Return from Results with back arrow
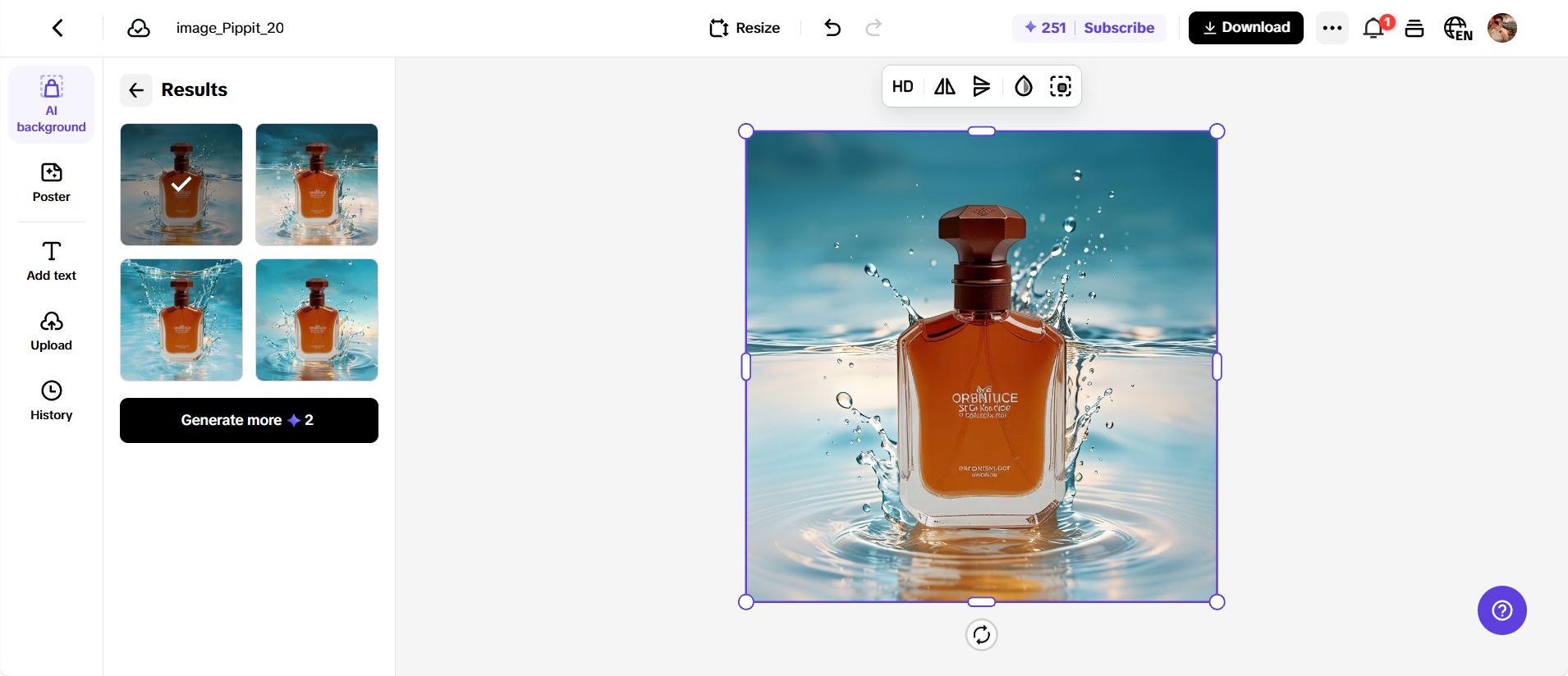This screenshot has width=1568, height=676. 136,90
